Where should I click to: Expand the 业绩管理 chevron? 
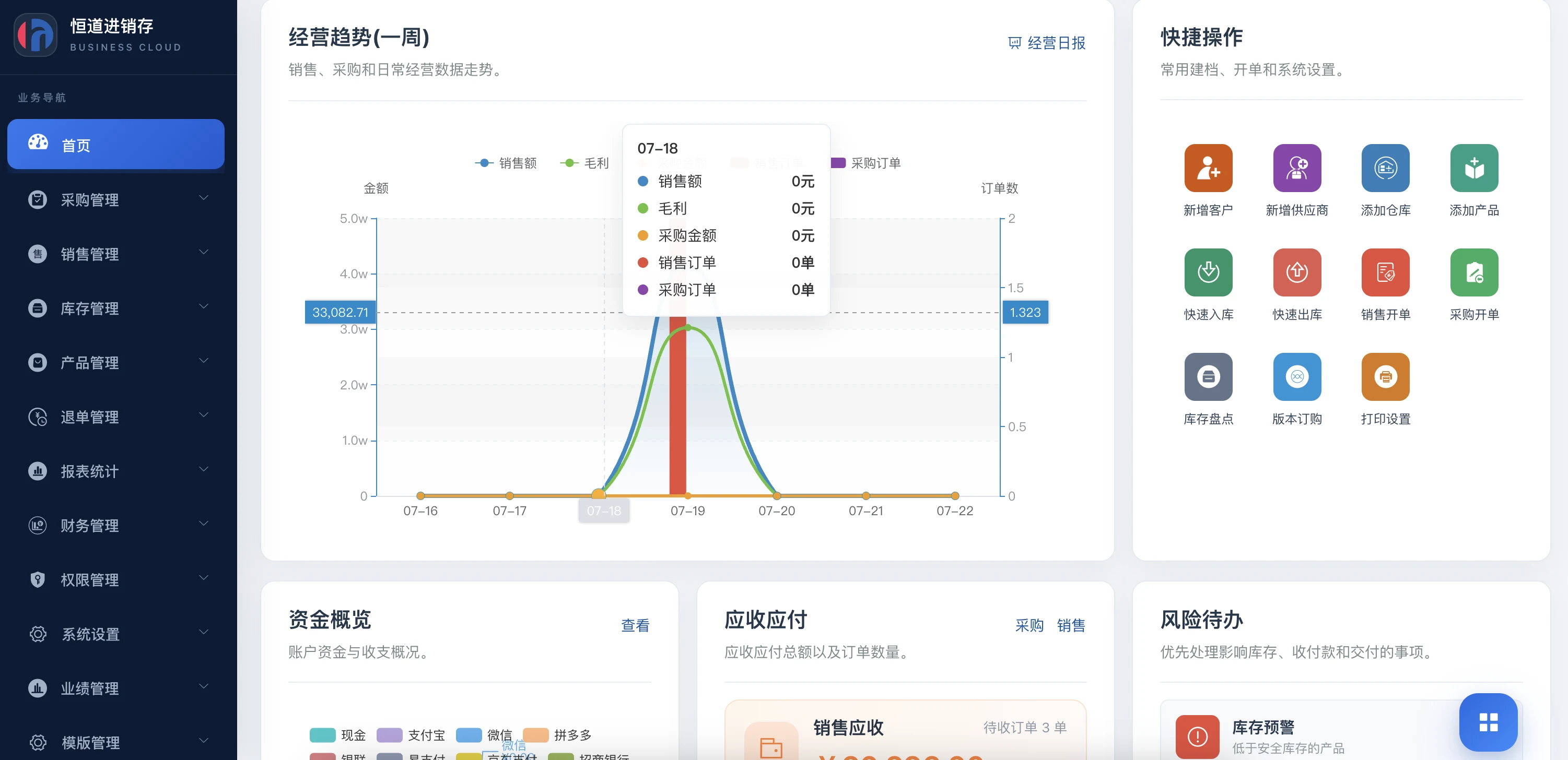coord(203,686)
